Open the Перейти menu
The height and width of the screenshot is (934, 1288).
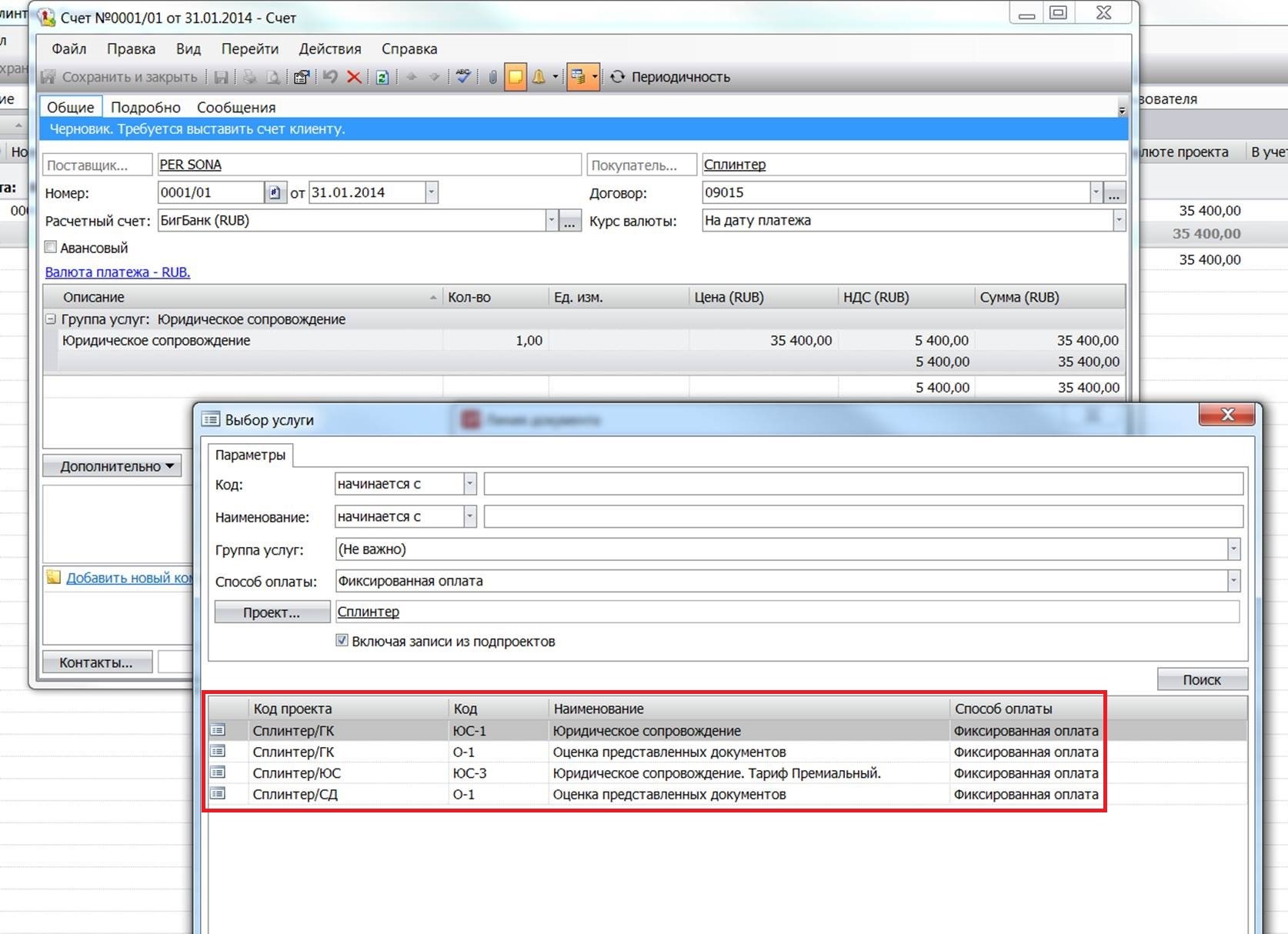point(250,48)
